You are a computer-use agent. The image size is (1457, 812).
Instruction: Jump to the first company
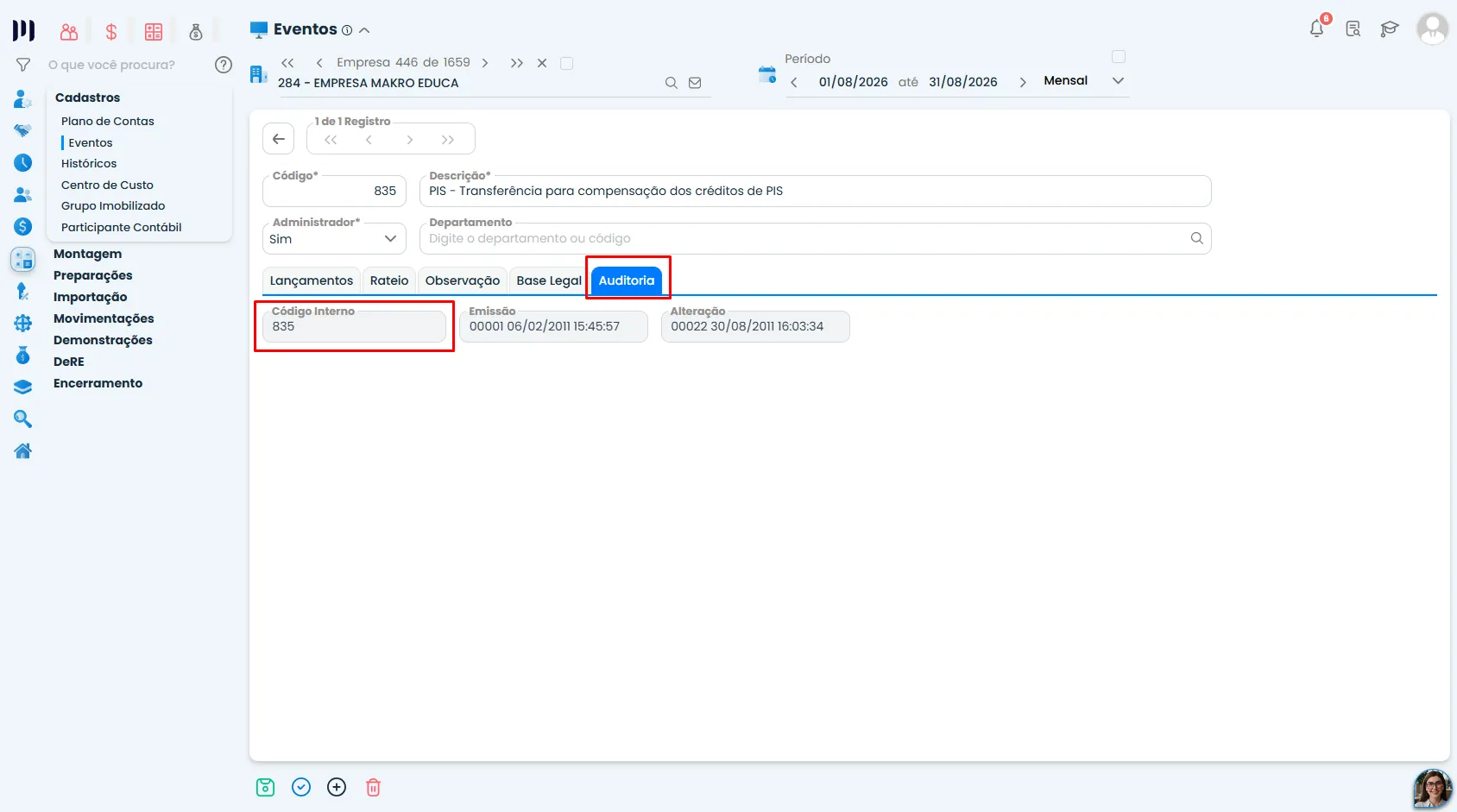287,63
